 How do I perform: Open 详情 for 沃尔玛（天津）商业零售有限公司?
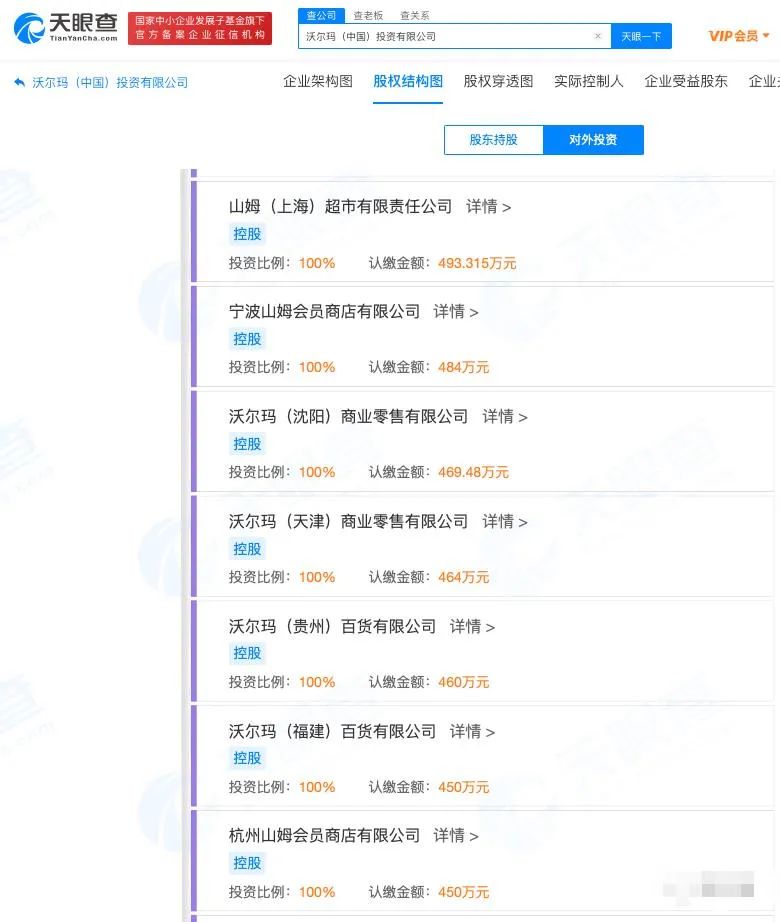[504, 522]
